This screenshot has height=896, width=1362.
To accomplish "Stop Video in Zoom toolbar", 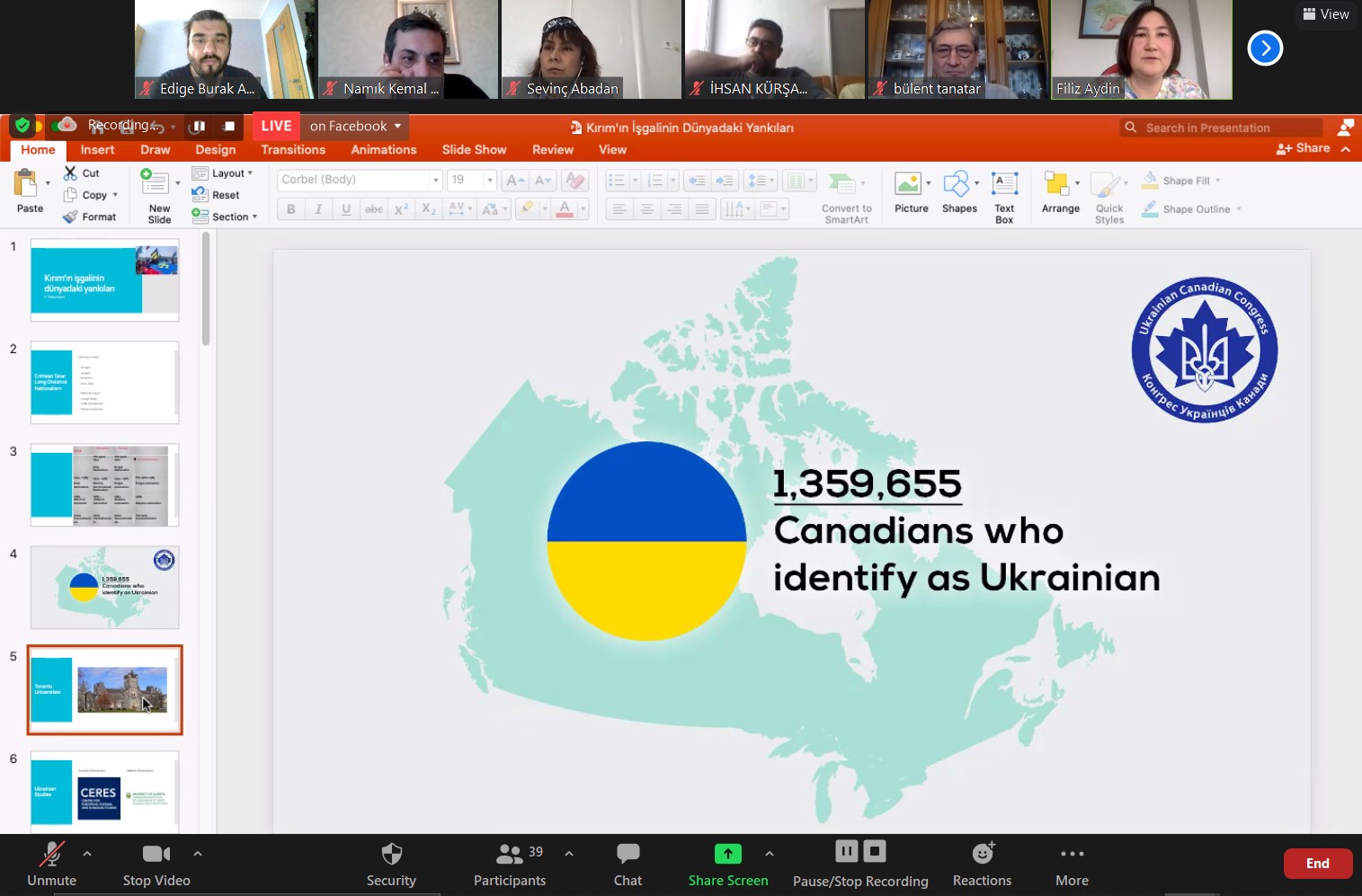I will coord(156,865).
